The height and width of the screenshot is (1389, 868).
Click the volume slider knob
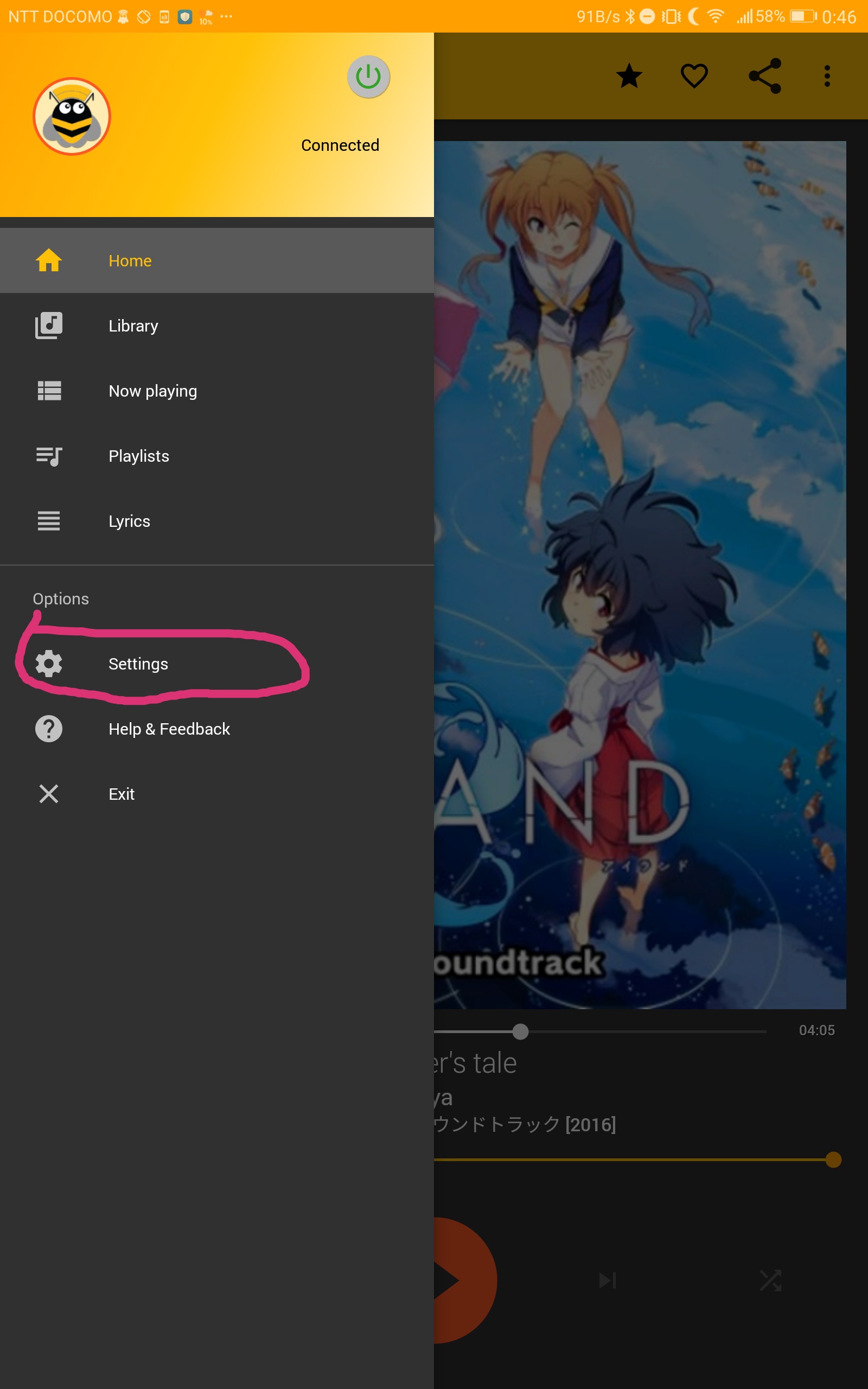point(833,1160)
